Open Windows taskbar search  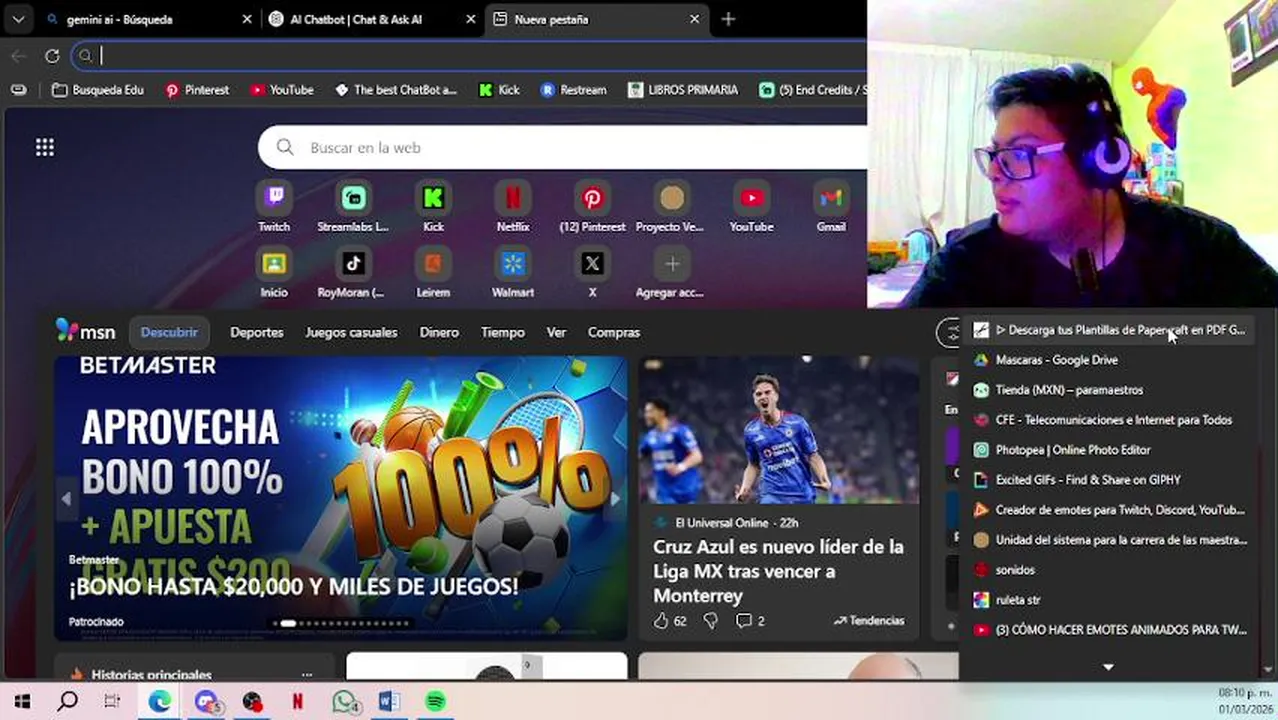coord(67,702)
